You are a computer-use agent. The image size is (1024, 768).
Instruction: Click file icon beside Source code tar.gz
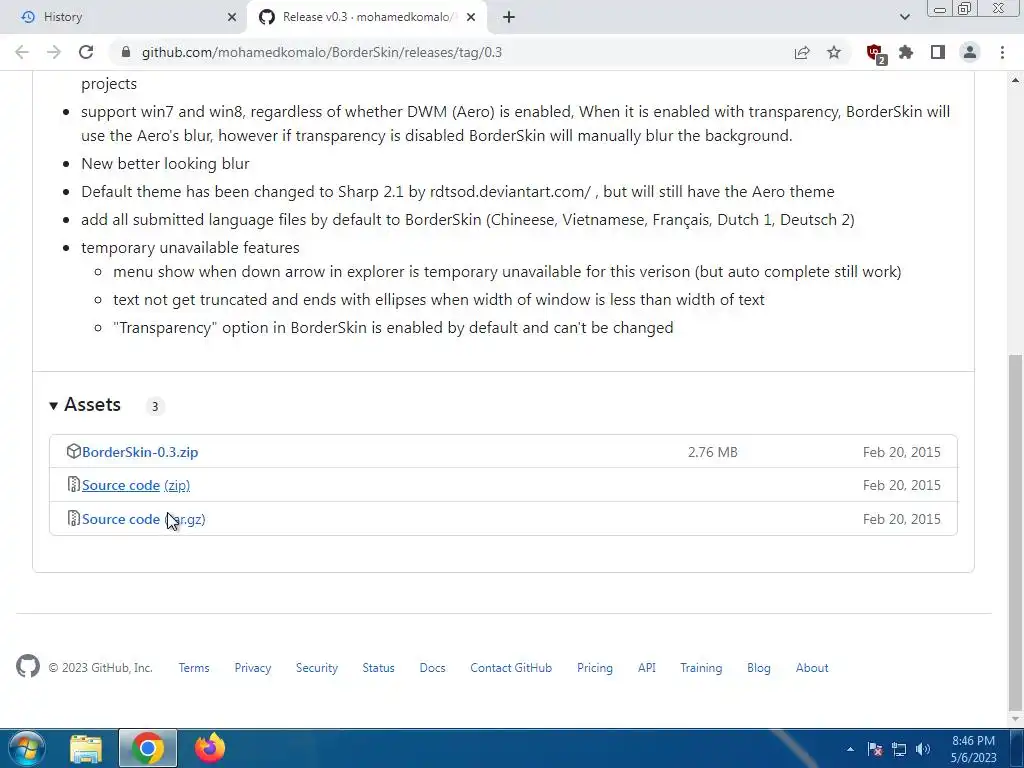click(74, 519)
